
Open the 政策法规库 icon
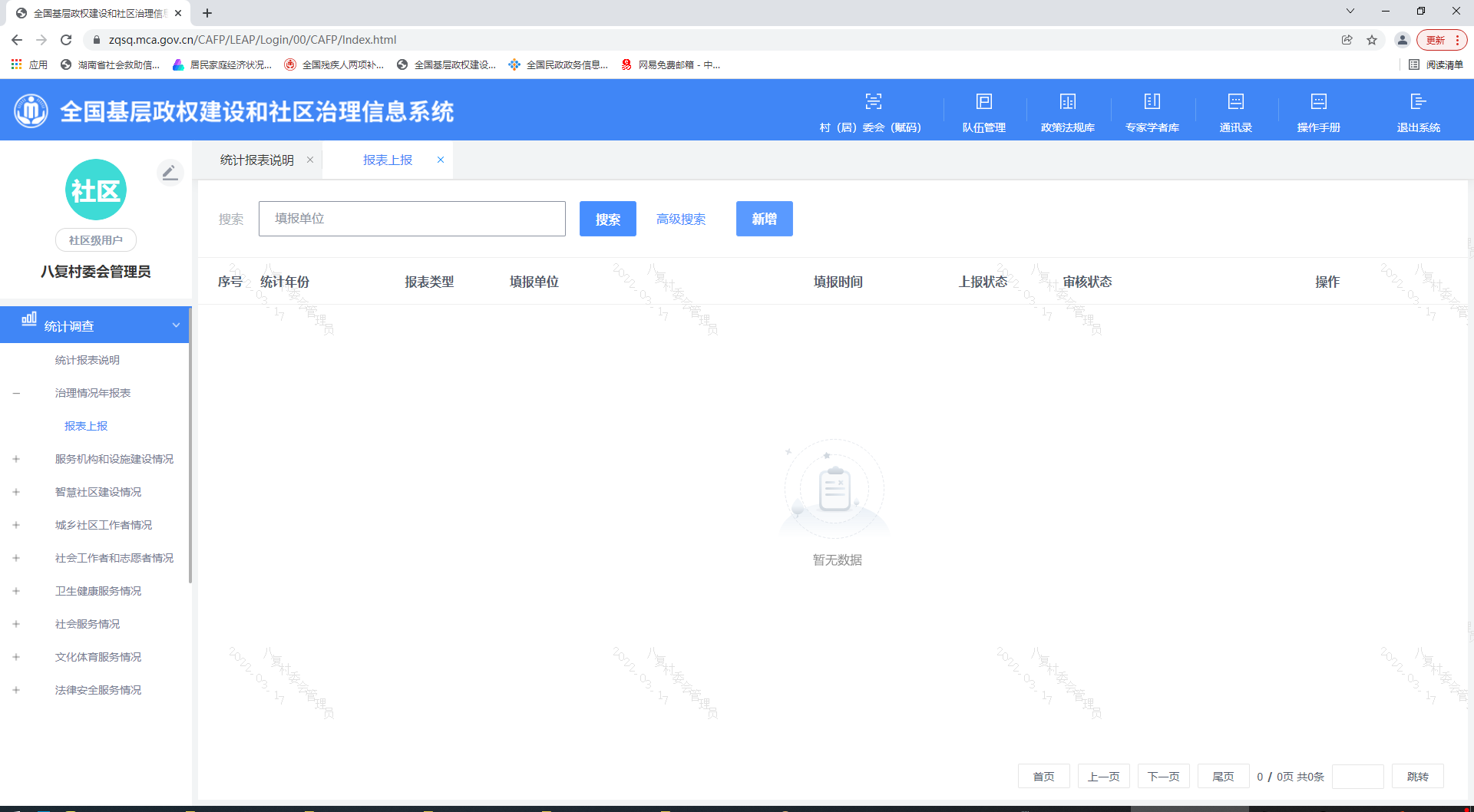(x=1067, y=102)
